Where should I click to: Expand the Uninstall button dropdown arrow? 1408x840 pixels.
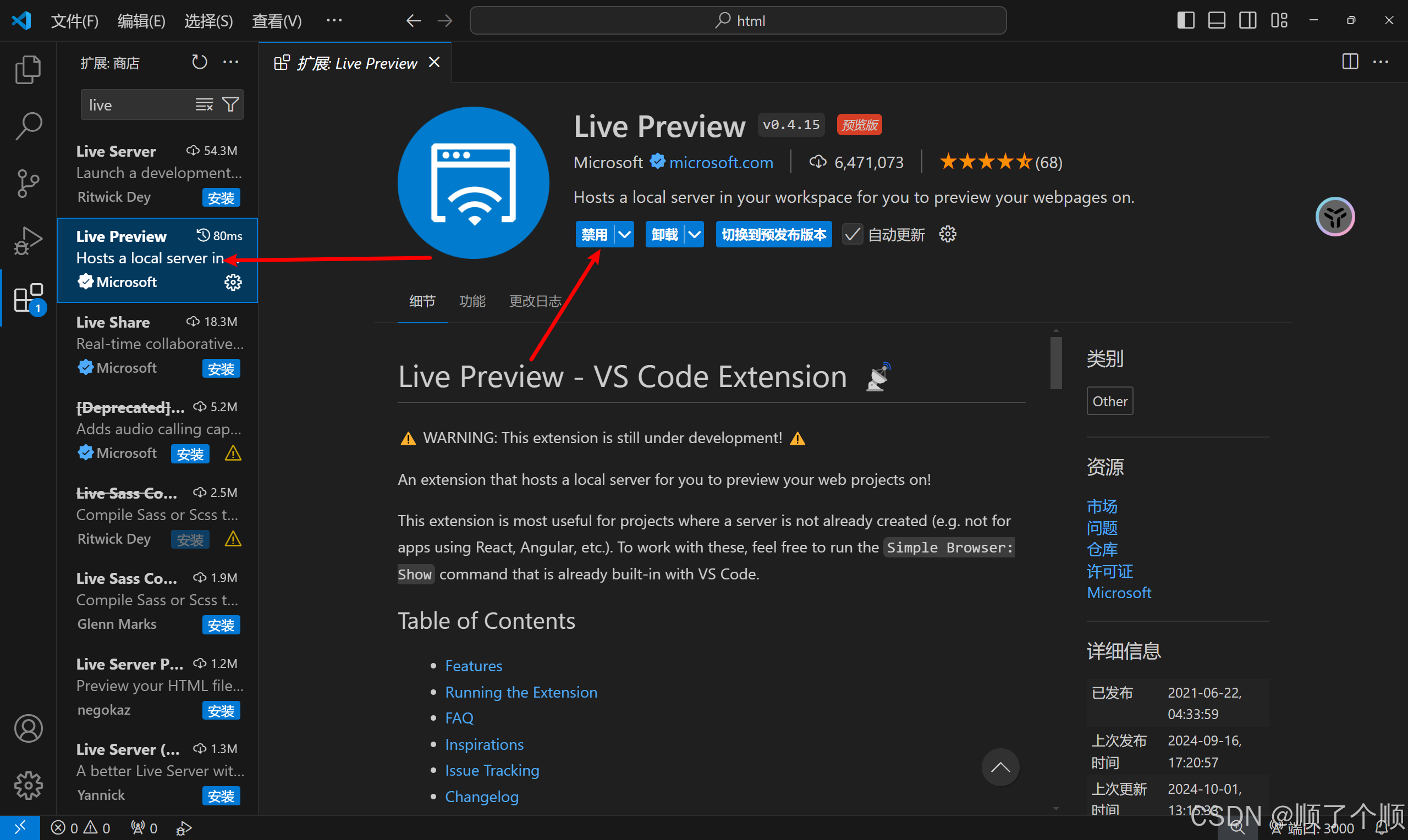[694, 234]
